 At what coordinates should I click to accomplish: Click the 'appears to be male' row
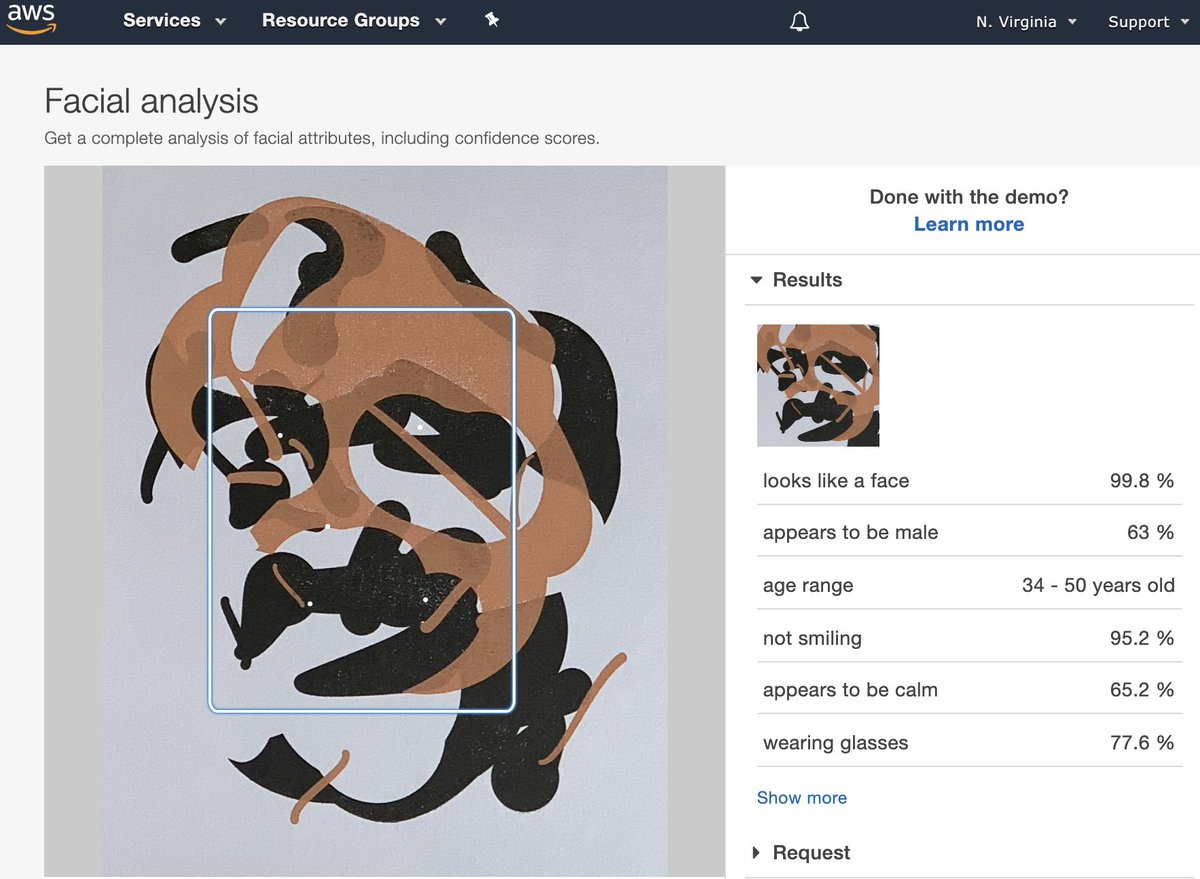point(969,533)
